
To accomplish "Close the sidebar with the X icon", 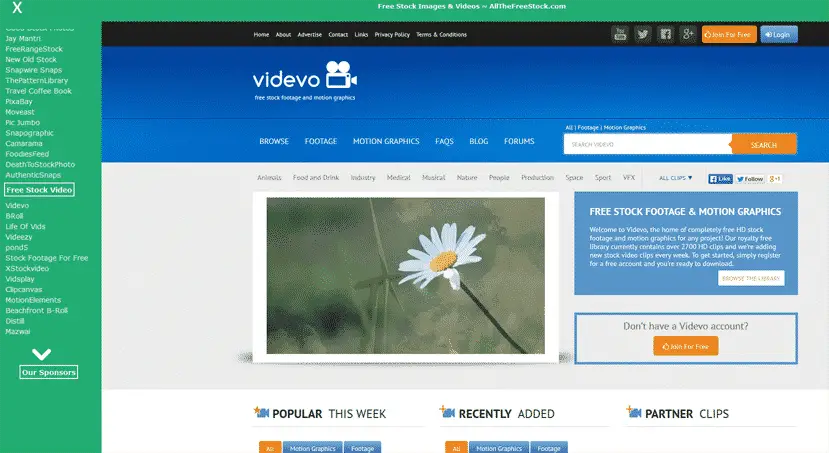I will pyautogui.click(x=17, y=7).
